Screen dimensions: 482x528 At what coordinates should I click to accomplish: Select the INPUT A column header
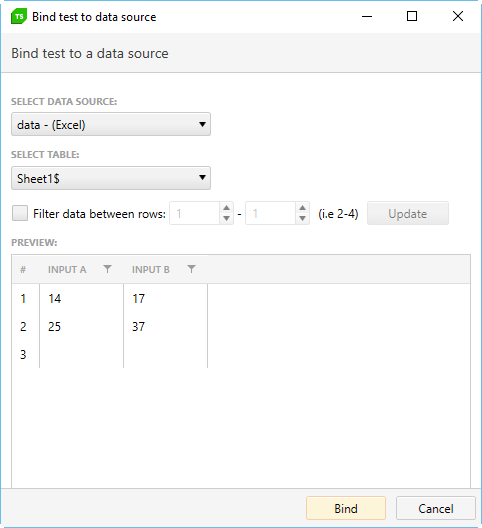[67, 269]
